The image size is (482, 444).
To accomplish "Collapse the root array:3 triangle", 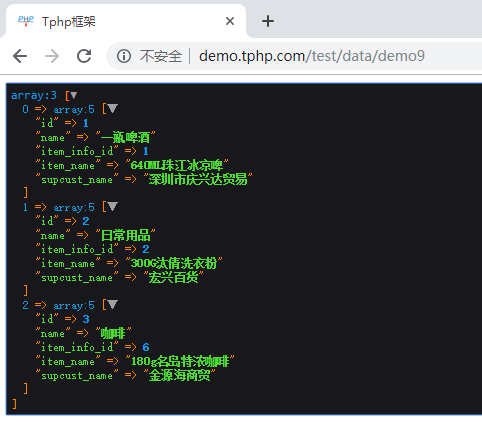I will coord(74,96).
